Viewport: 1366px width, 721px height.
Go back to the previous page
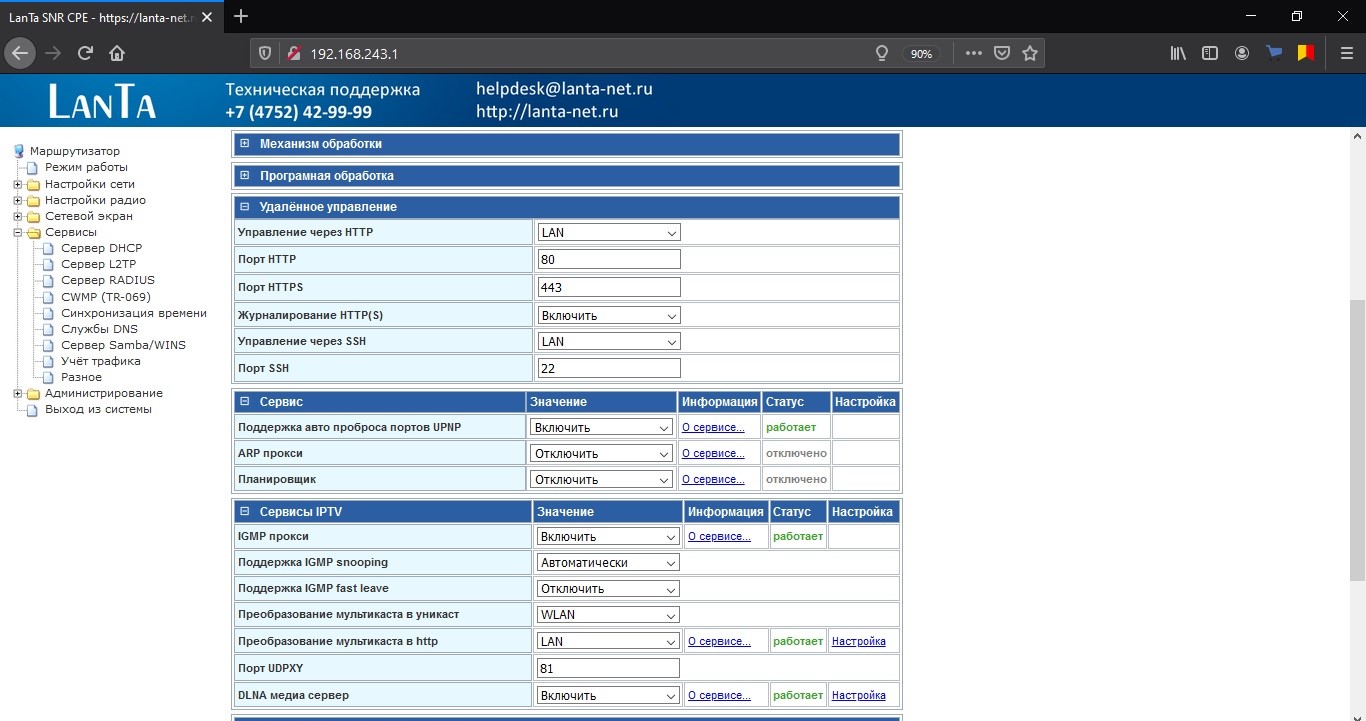click(x=21, y=53)
